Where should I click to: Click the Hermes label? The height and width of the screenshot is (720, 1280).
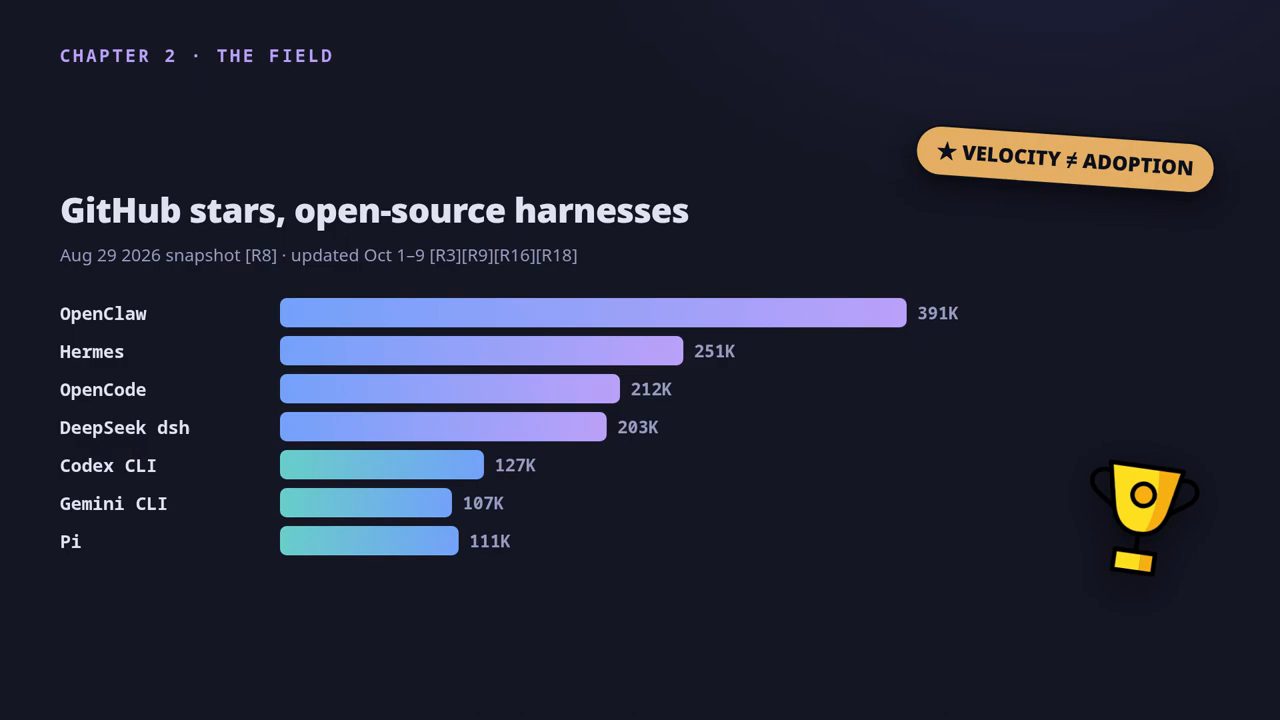pyautogui.click(x=92, y=351)
